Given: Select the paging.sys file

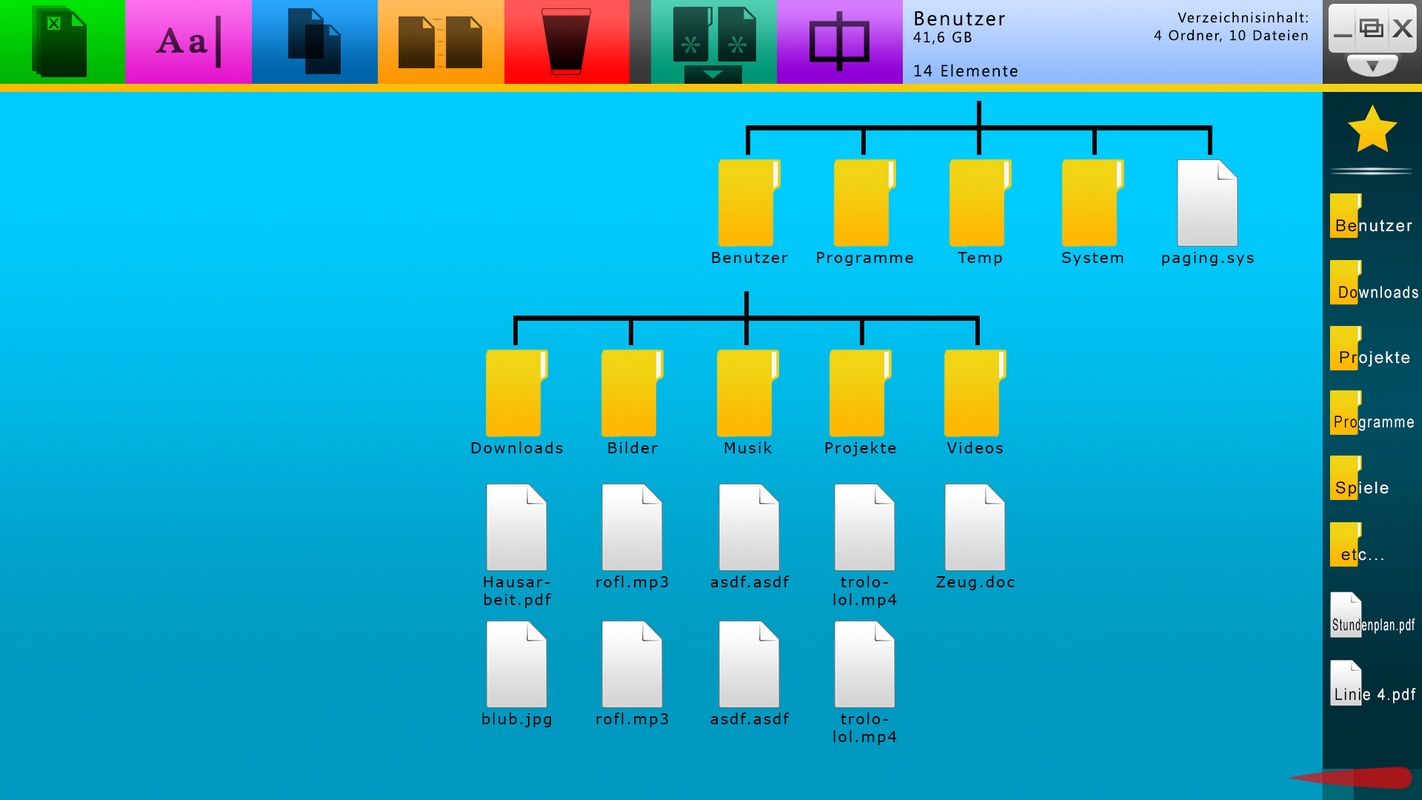Looking at the screenshot, I should click(1207, 204).
